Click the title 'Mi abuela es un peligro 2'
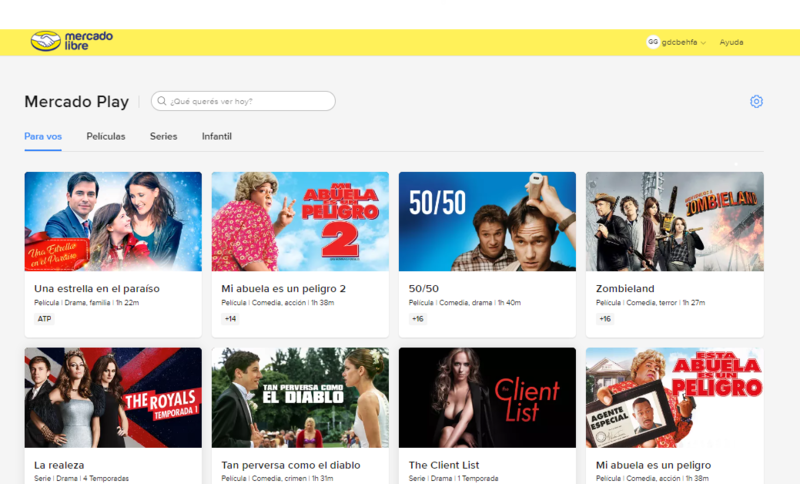 click(284, 289)
